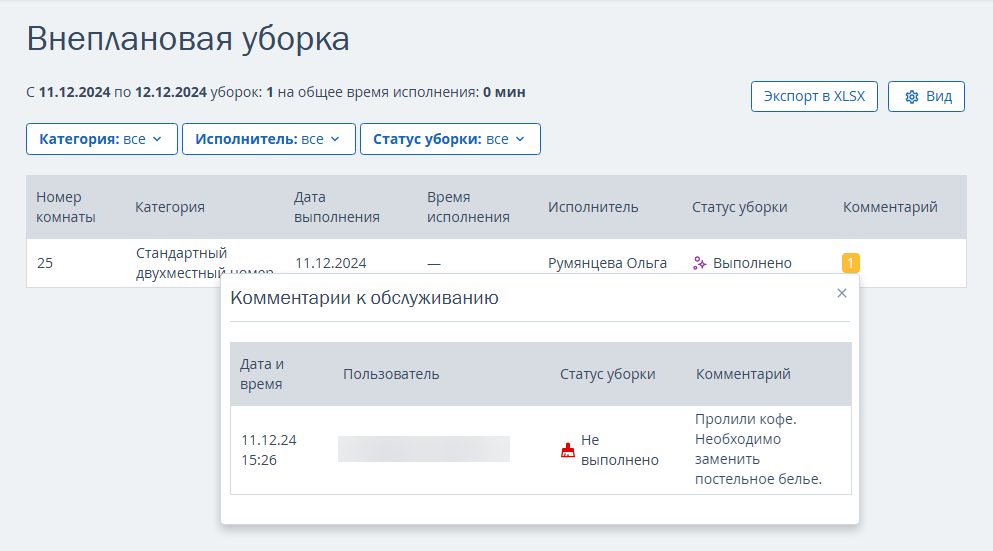Screen dimensions: 993x551
Task: Click the popup Статус уборки column header
Action: tap(607, 374)
